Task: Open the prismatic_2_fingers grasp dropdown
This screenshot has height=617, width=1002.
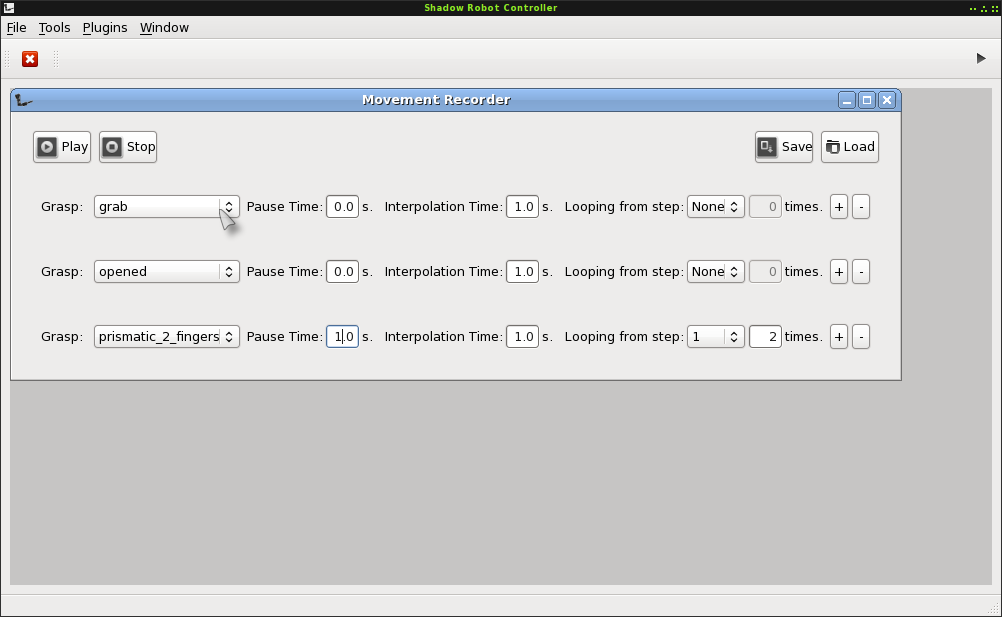Action: coord(167,337)
